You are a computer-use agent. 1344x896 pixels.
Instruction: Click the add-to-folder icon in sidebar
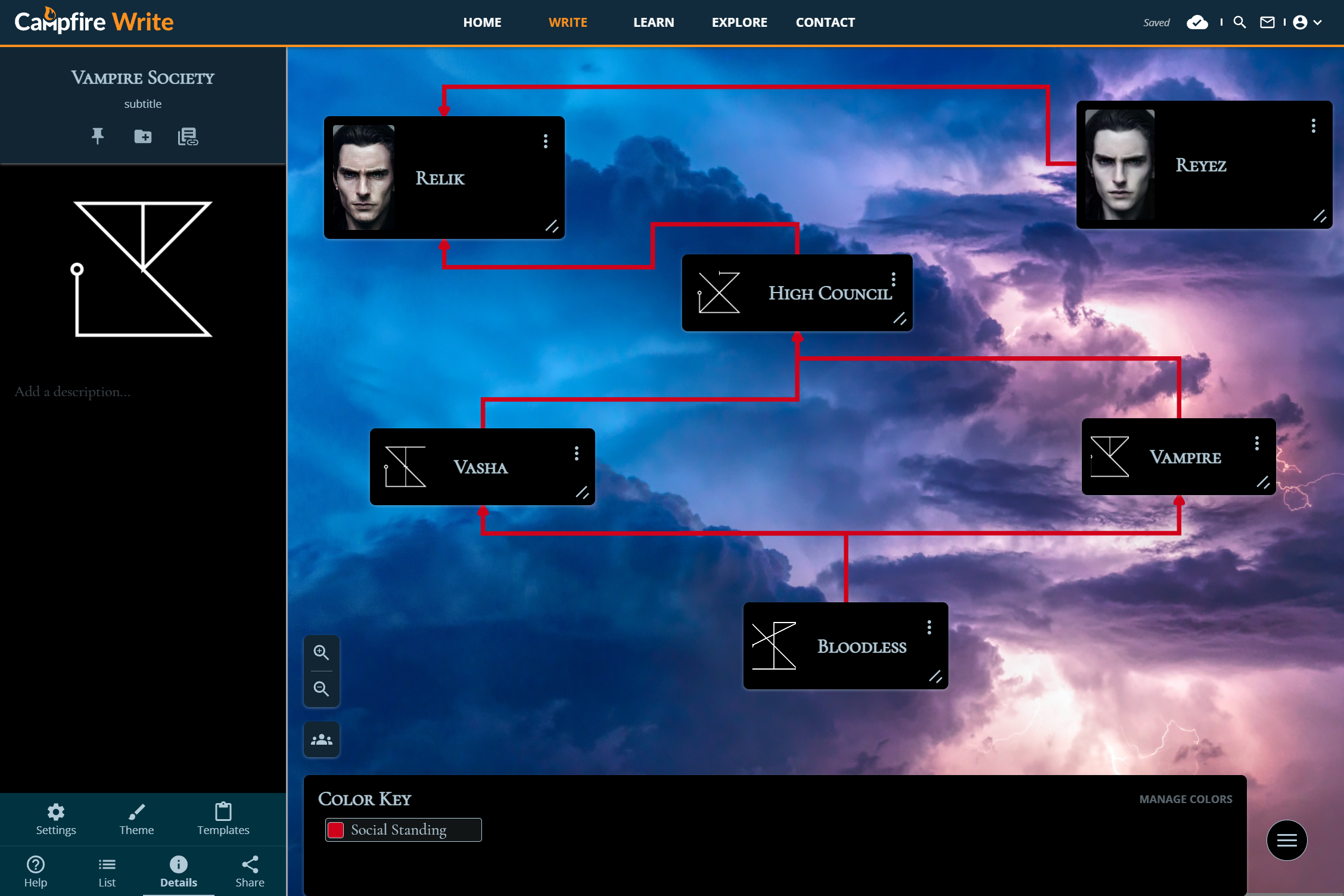(x=143, y=136)
